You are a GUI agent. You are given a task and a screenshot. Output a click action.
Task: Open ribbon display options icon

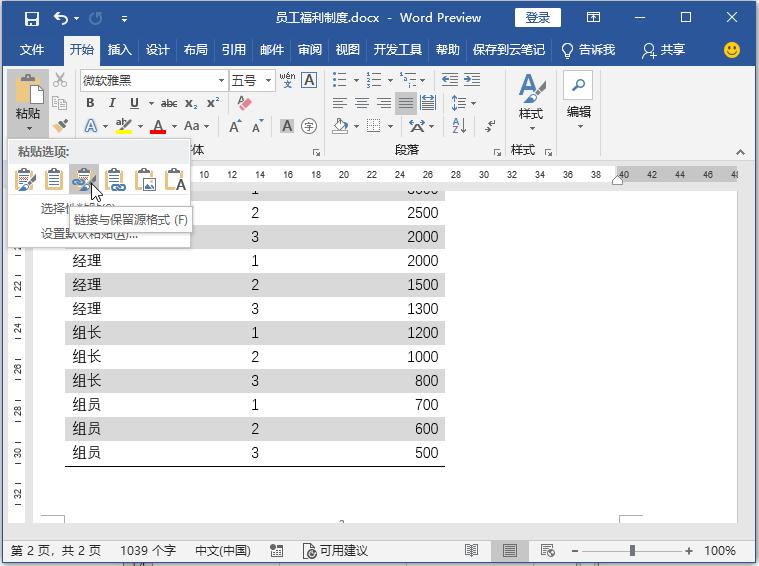coord(593,18)
